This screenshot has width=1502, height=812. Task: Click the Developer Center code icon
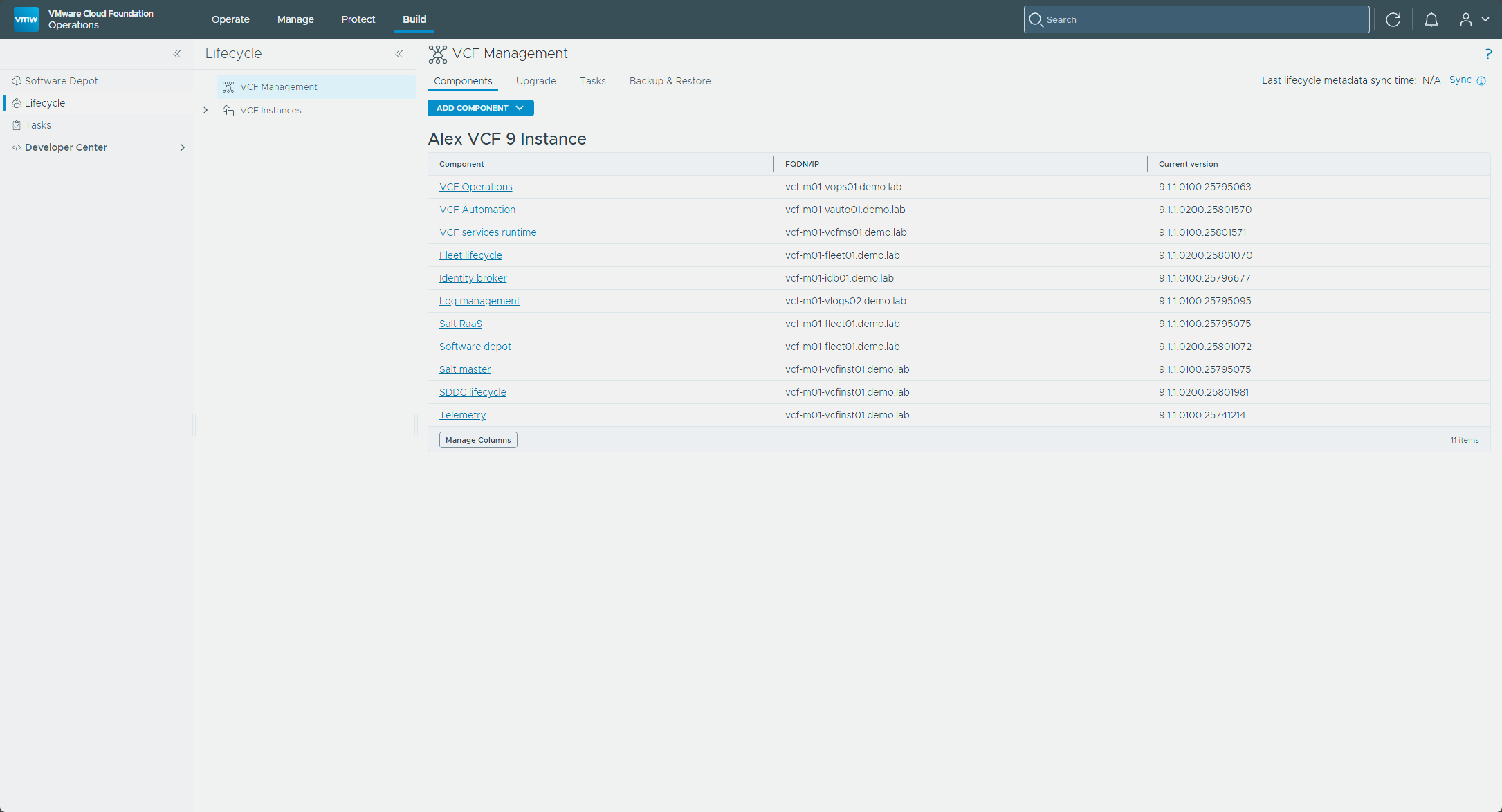(x=17, y=147)
